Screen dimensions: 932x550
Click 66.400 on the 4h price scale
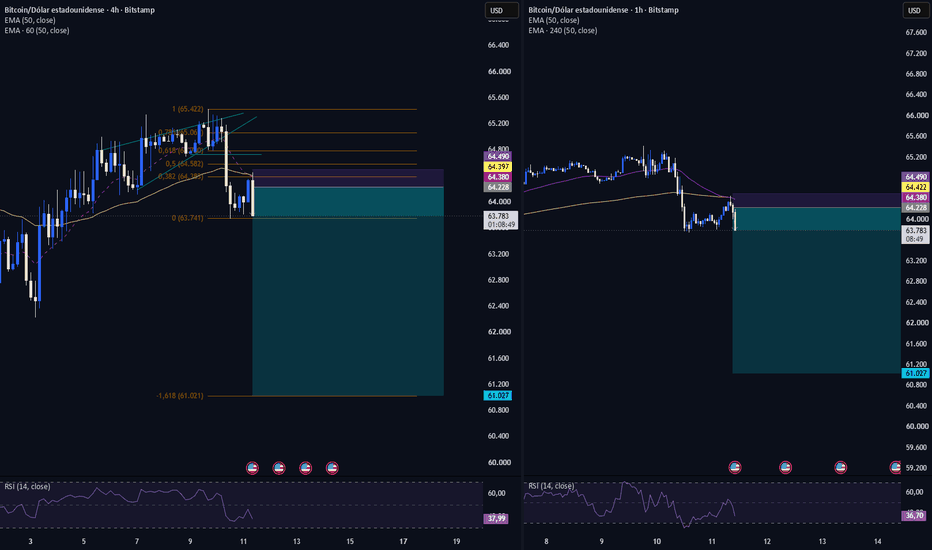tap(498, 45)
